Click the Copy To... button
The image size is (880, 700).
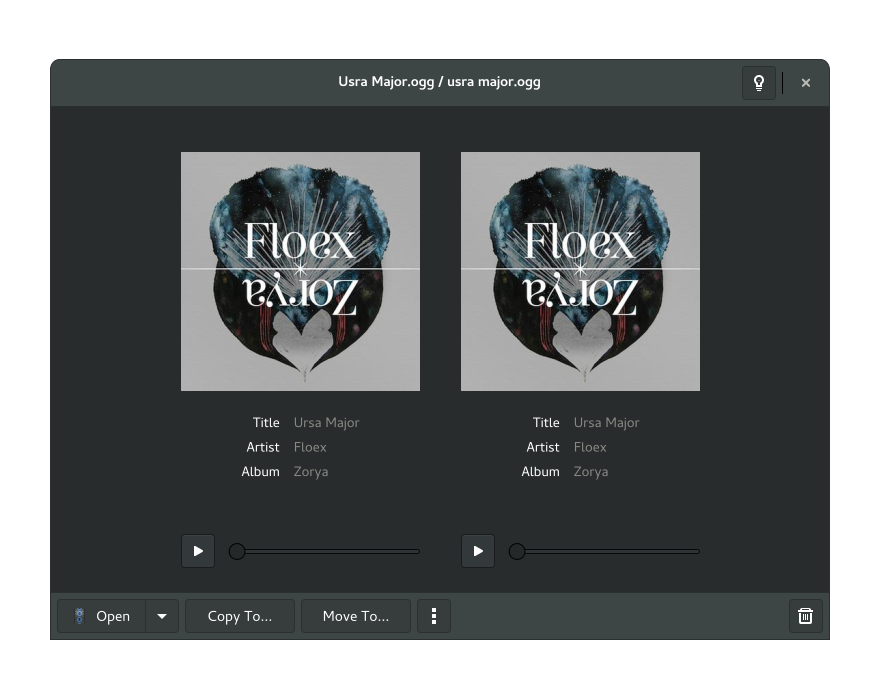tap(240, 616)
